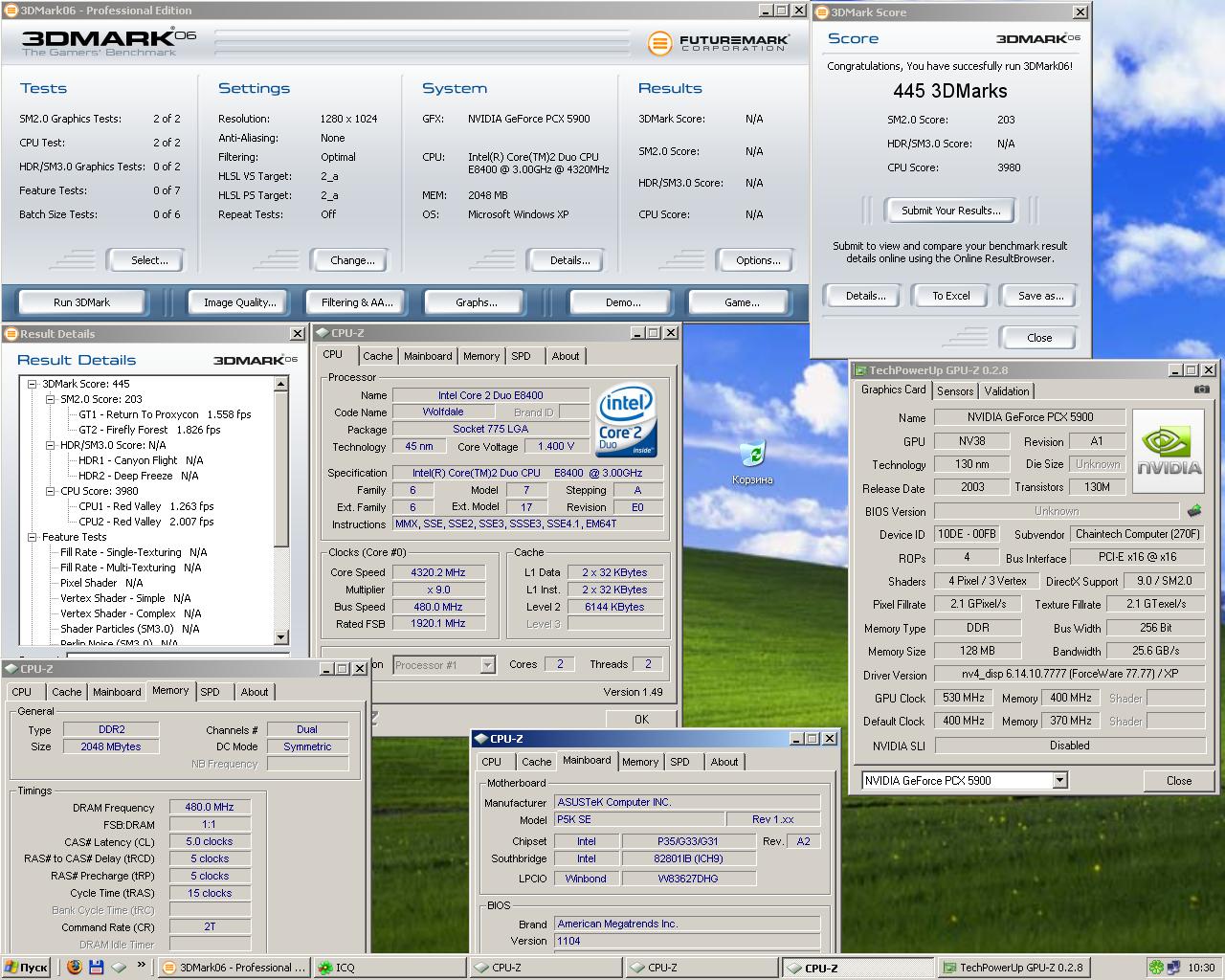Image resolution: width=1225 pixels, height=980 pixels.
Task: Collapse the 3DMark Score: 445 tree node
Action: click(x=32, y=384)
